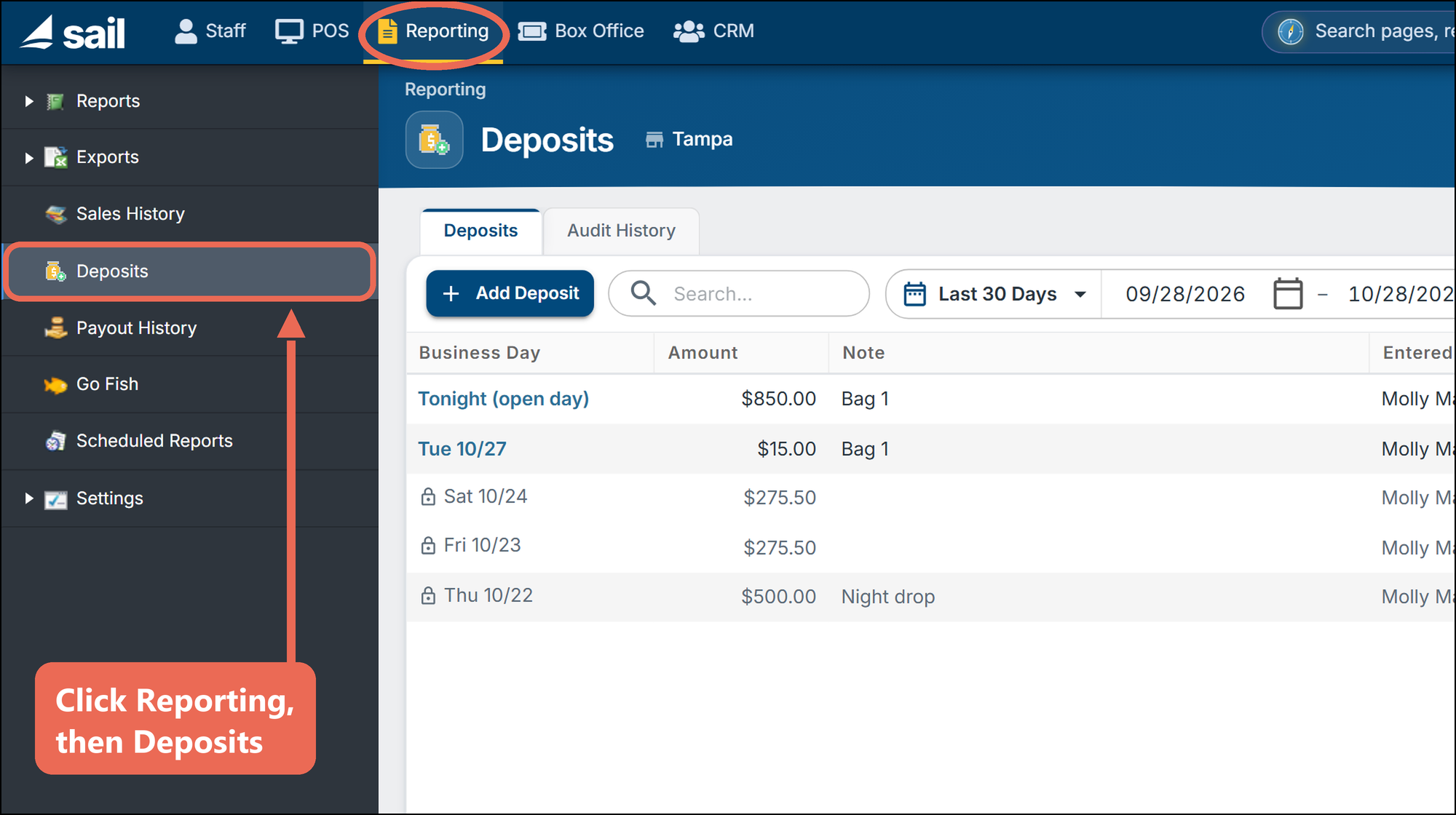The image size is (1456, 815).
Task: Expand the Settings tree arrow
Action: pyautogui.click(x=29, y=498)
